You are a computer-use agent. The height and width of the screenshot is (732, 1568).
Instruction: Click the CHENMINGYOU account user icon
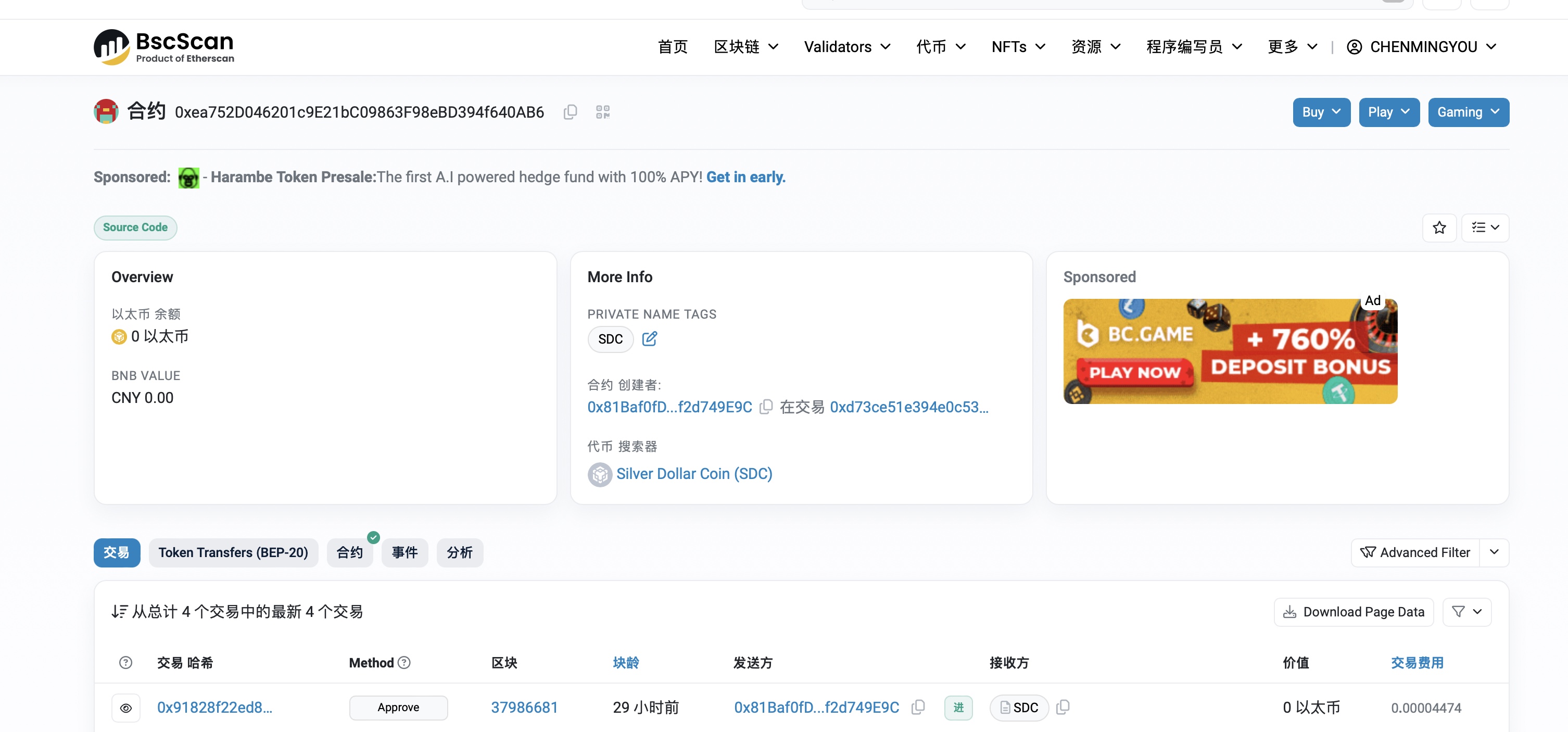point(1355,47)
